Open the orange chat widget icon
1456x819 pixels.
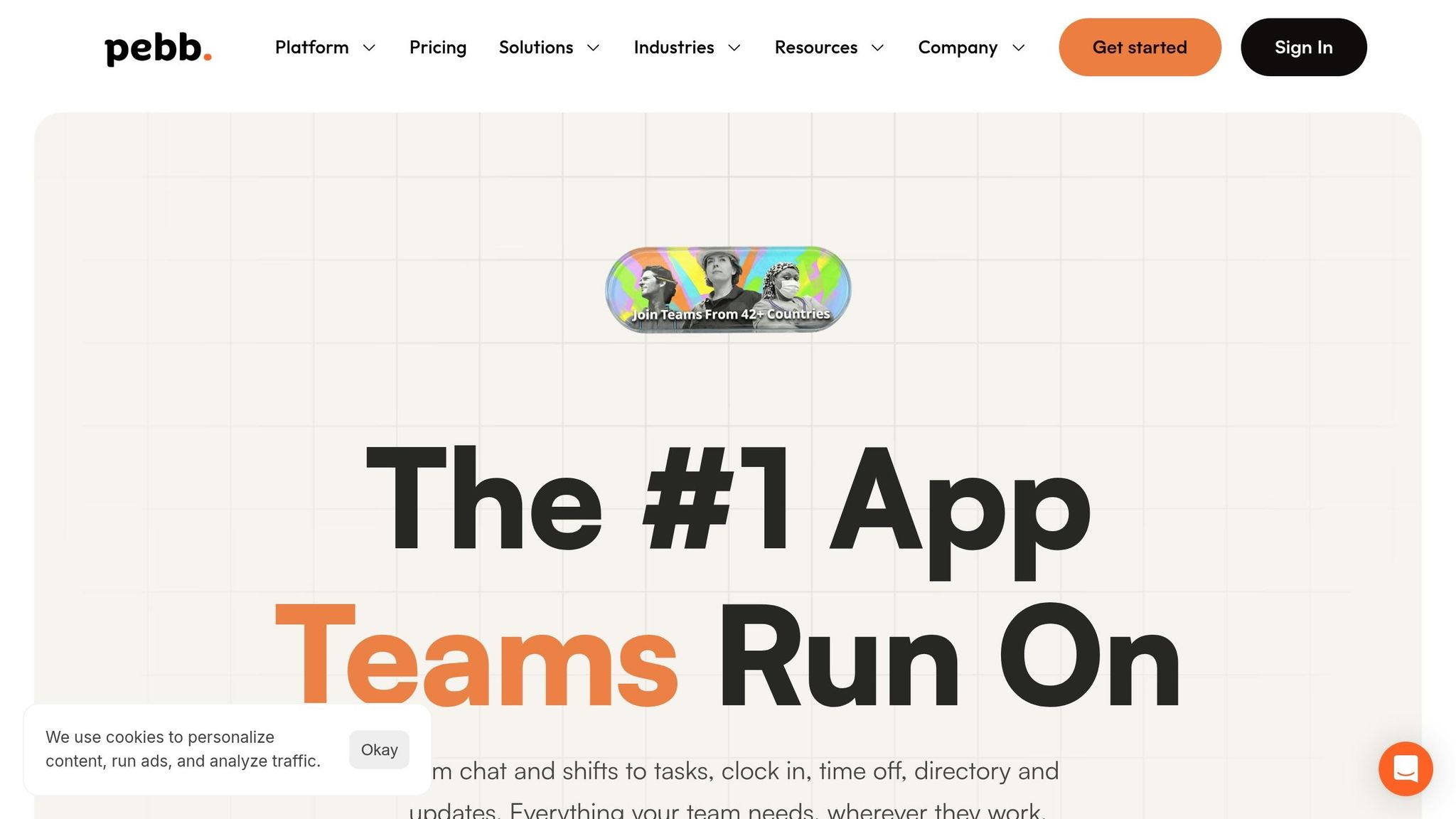[1405, 769]
